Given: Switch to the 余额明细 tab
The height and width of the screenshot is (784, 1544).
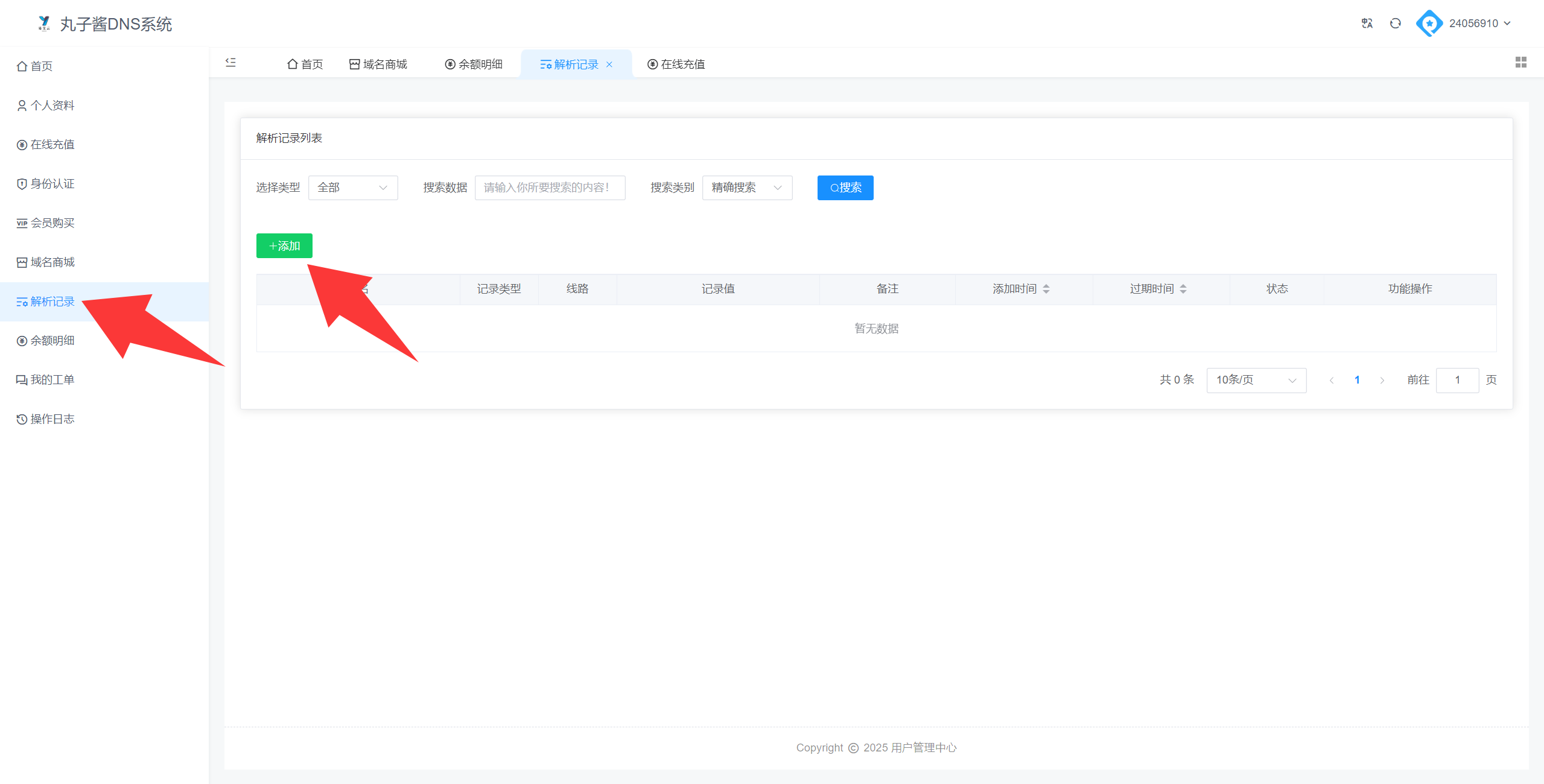Looking at the screenshot, I should coord(474,64).
